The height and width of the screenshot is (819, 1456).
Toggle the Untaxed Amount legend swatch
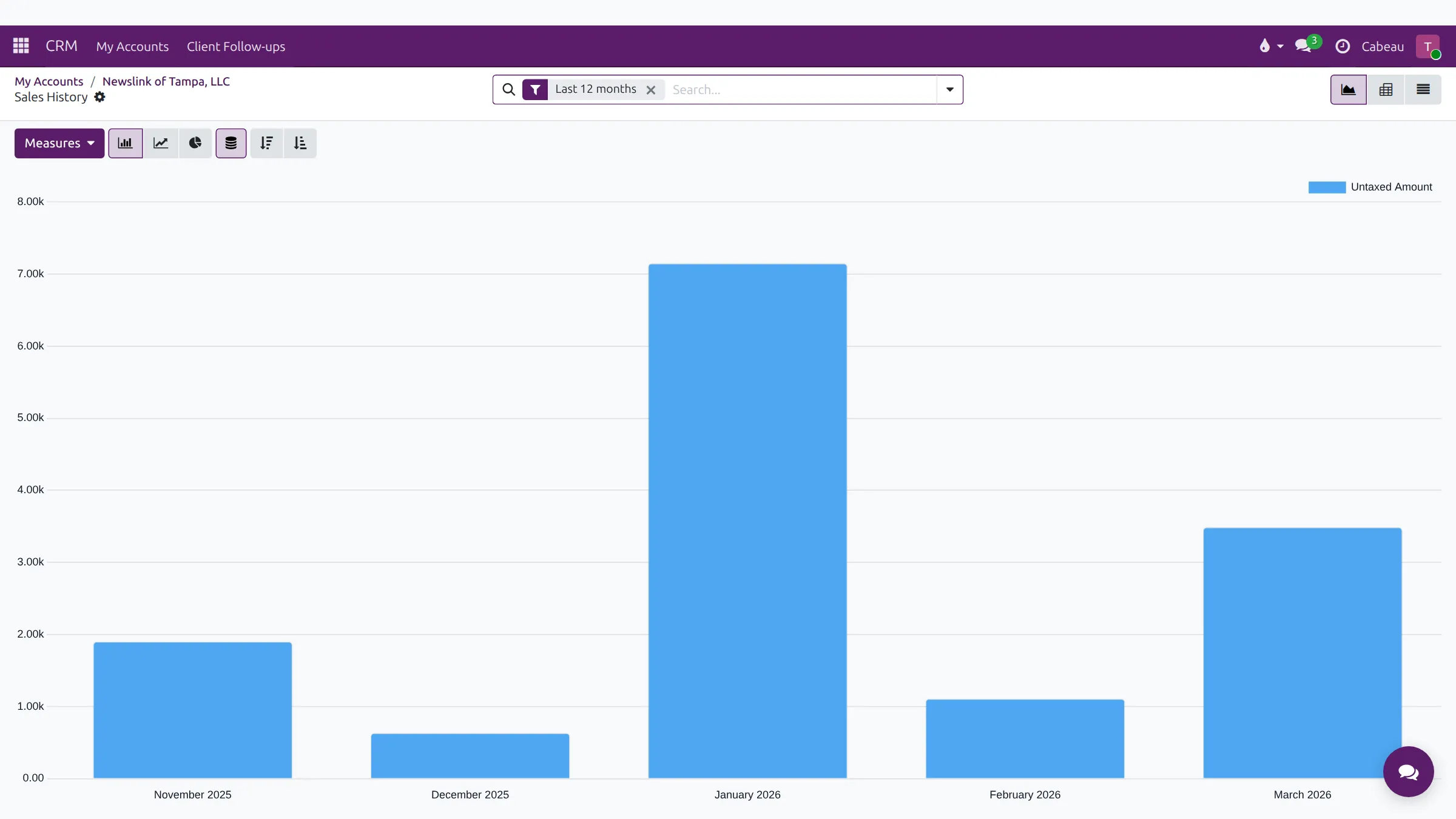tap(1327, 187)
